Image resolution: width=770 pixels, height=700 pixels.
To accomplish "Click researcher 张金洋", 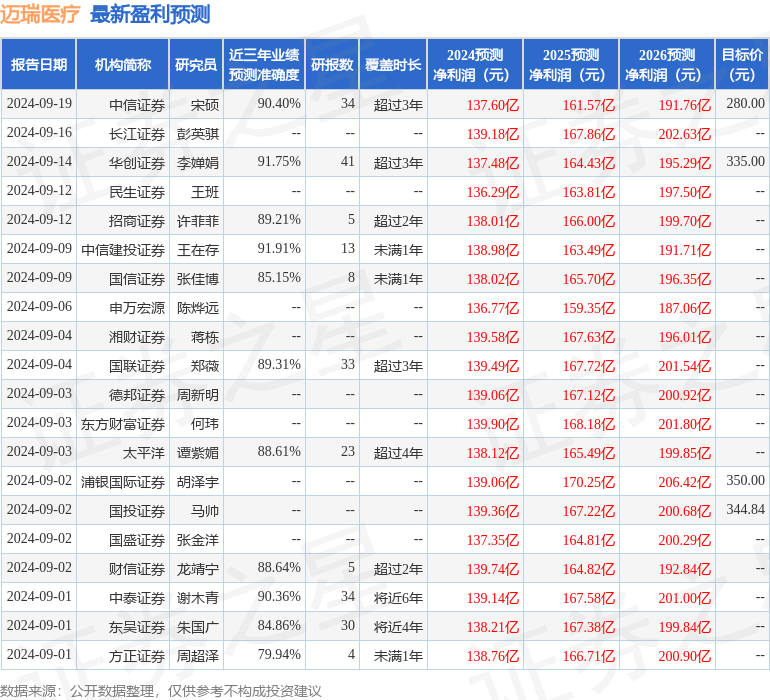I will 198,540.
